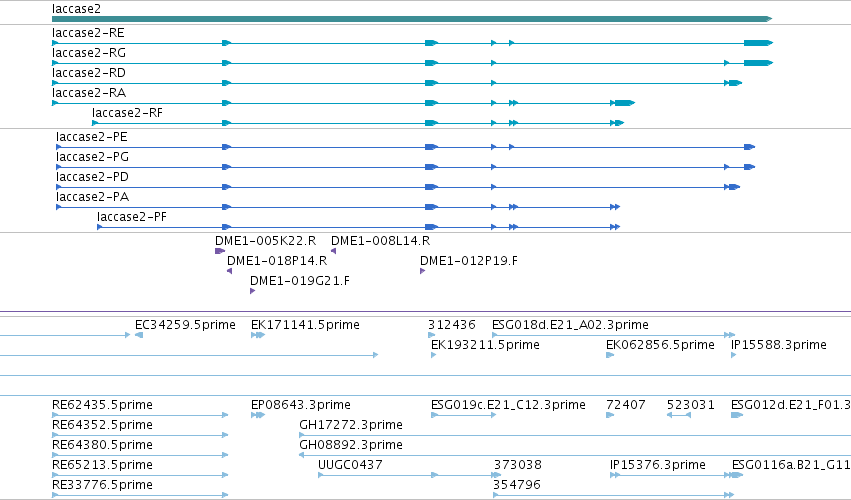This screenshot has width=851, height=500.
Task: Open the RE33776.5prime label
Action: (102, 485)
